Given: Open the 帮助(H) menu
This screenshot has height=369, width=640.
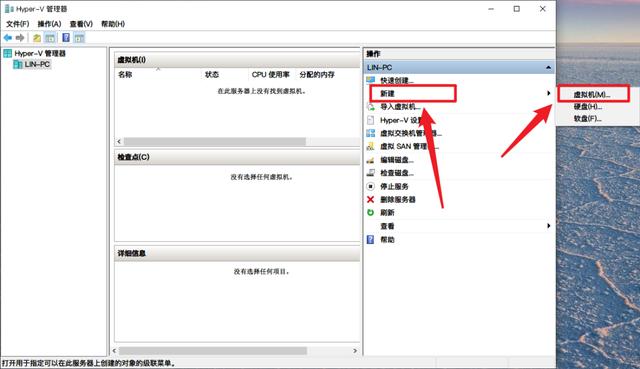Looking at the screenshot, I should tap(113, 24).
